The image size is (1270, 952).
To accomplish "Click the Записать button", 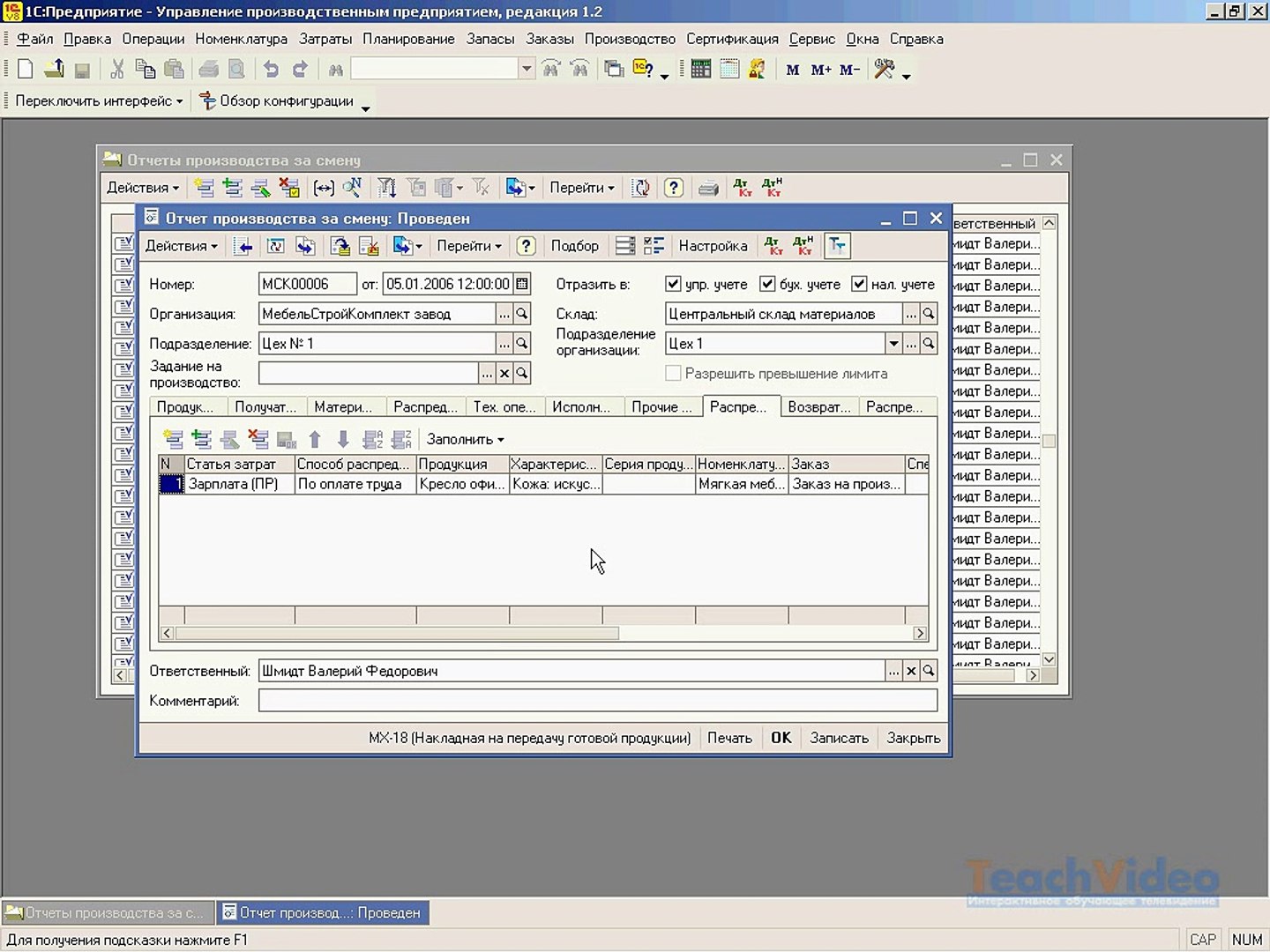I will pyautogui.click(x=839, y=738).
